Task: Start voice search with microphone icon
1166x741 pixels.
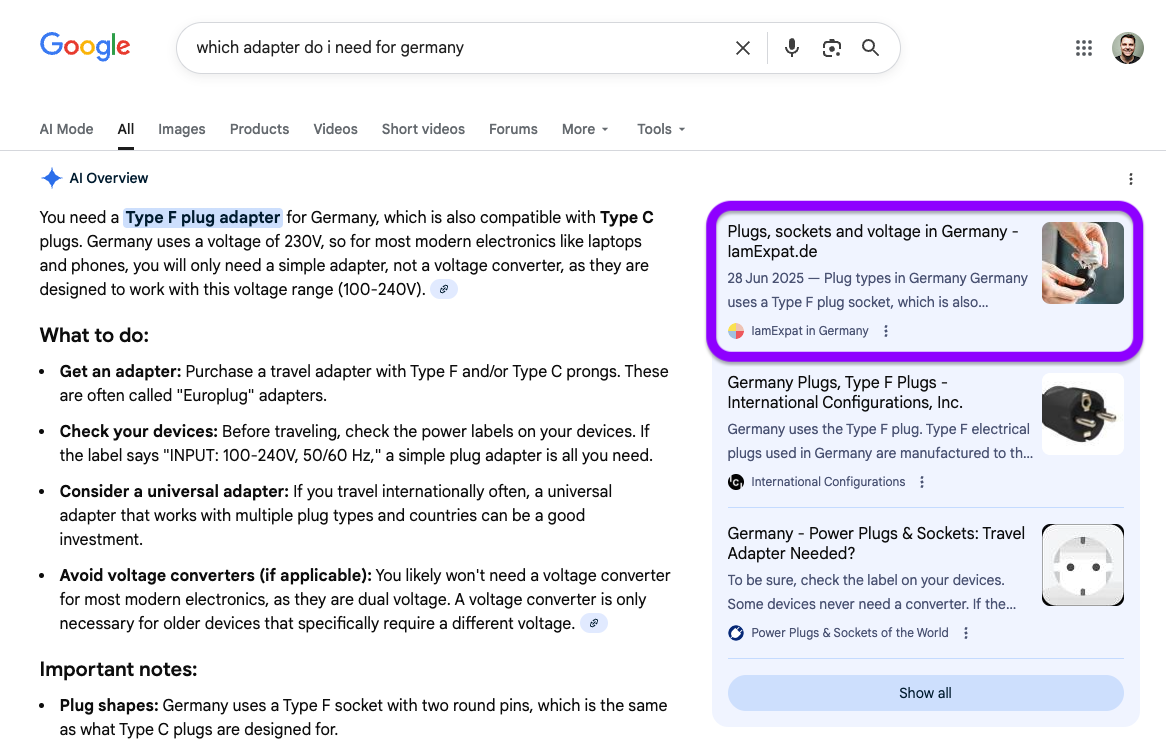Action: [791, 48]
